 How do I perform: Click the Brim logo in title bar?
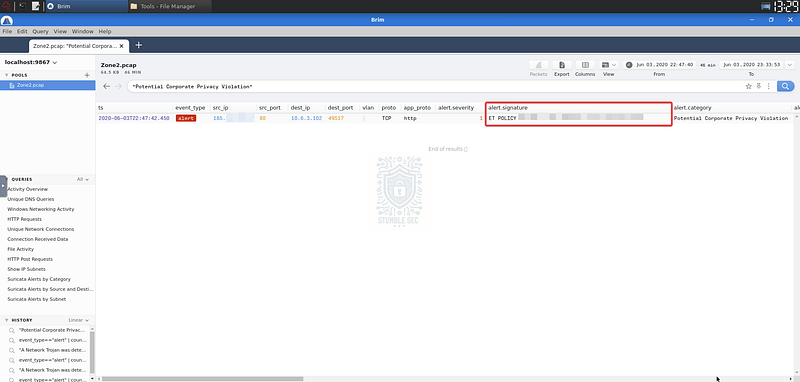(x=7, y=20)
